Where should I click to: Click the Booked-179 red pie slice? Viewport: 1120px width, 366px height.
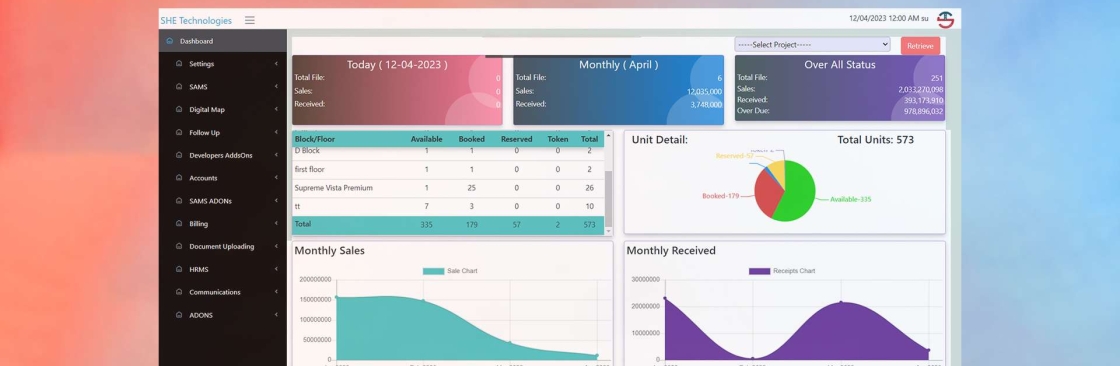pos(767,194)
